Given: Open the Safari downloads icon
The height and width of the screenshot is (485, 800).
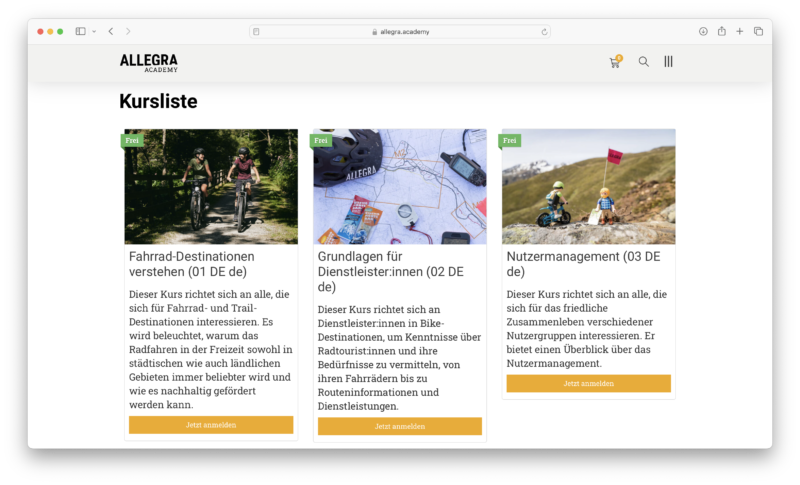Looking at the screenshot, I should click(703, 31).
